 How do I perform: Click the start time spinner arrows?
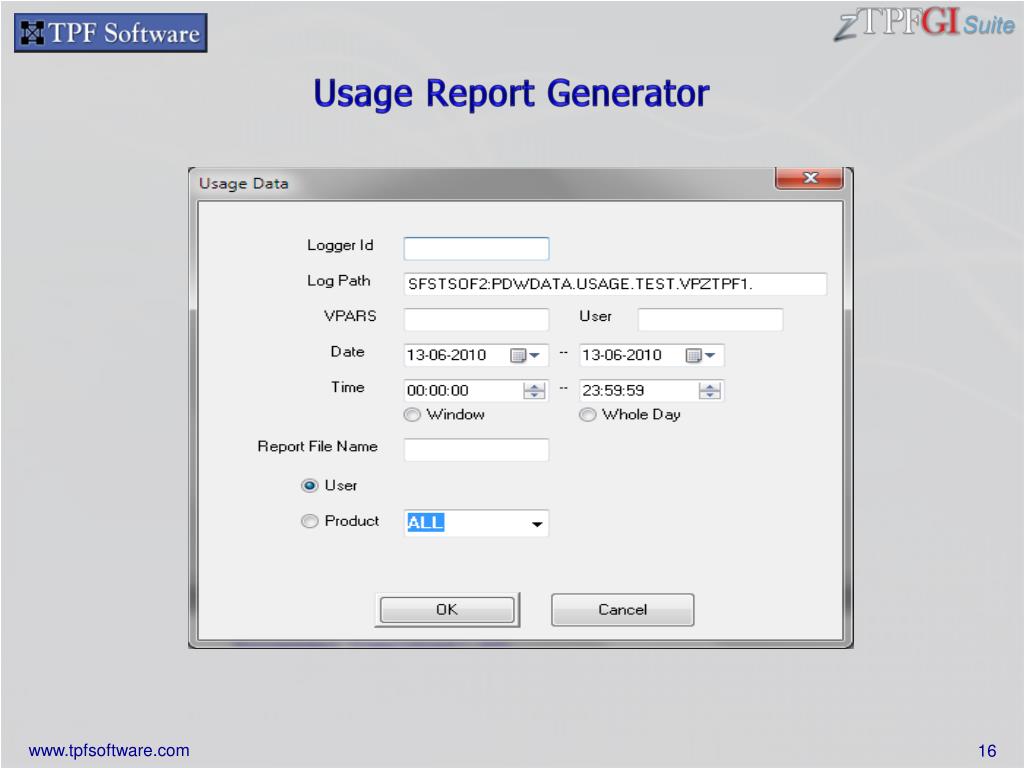point(534,391)
